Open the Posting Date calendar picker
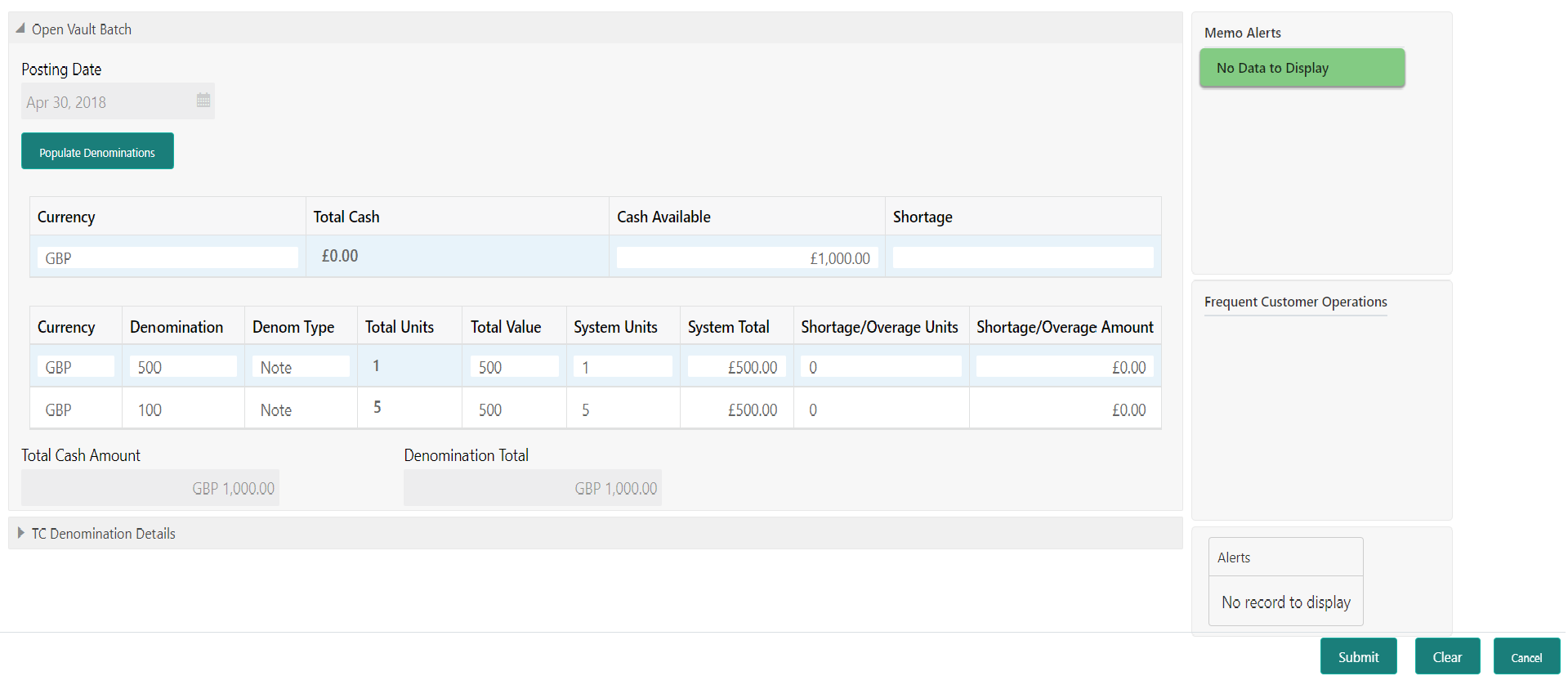This screenshot has width=1568, height=676. coord(203,101)
